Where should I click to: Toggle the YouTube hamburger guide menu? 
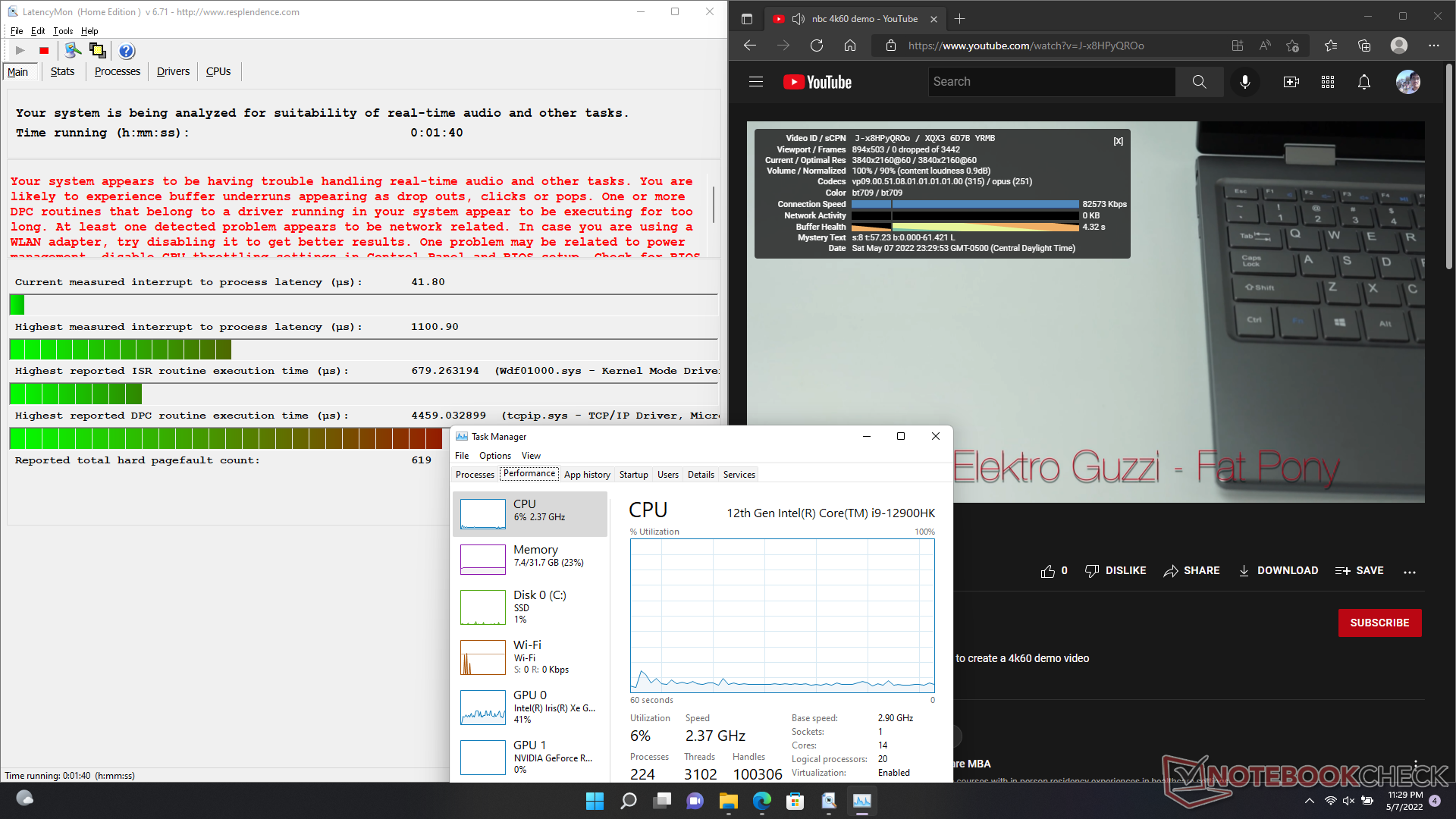(x=756, y=82)
